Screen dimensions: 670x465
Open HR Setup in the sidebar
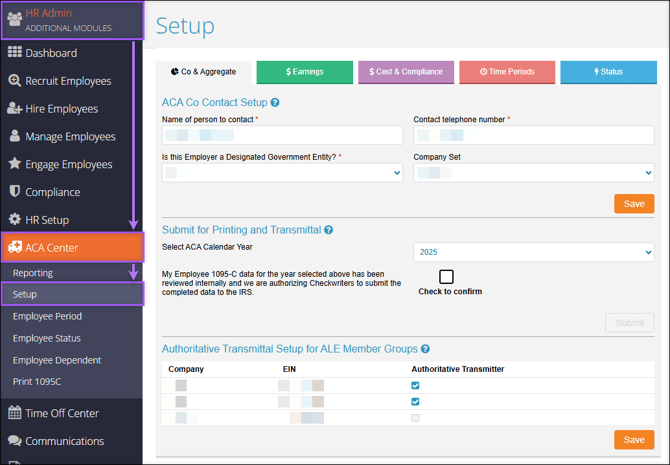pos(71,220)
